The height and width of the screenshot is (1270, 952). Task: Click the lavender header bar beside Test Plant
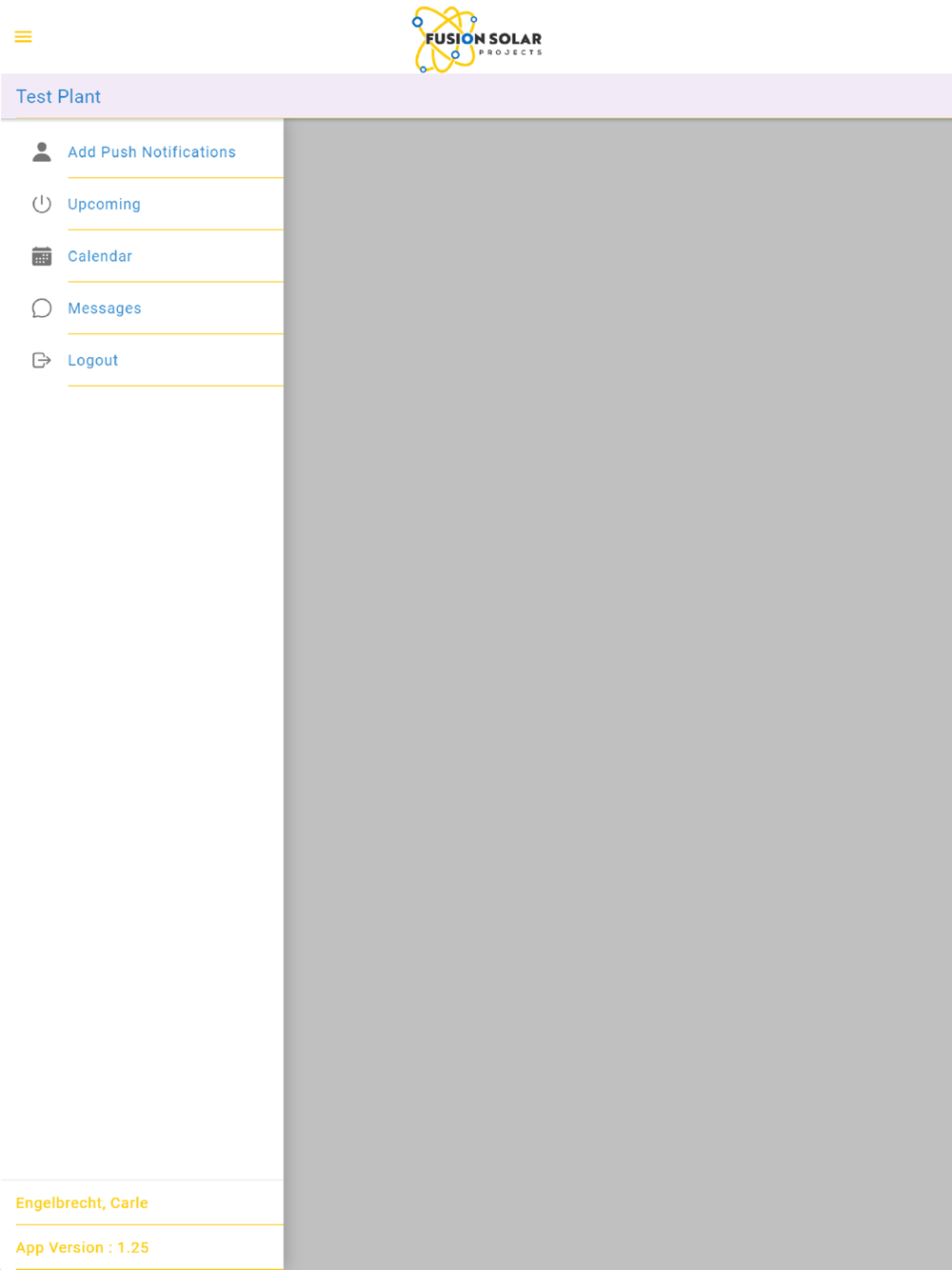(524, 96)
